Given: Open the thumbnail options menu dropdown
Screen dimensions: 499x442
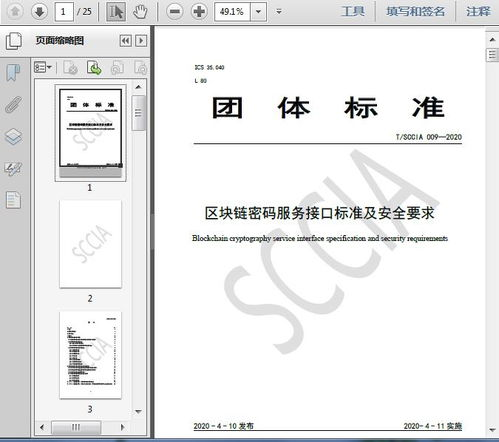Looking at the screenshot, I should [43, 68].
